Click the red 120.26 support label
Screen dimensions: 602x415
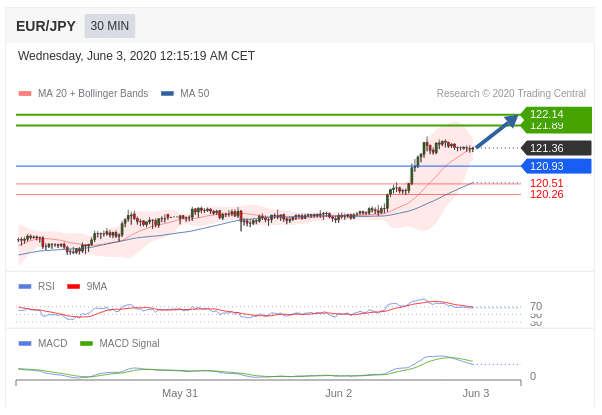coord(546,194)
